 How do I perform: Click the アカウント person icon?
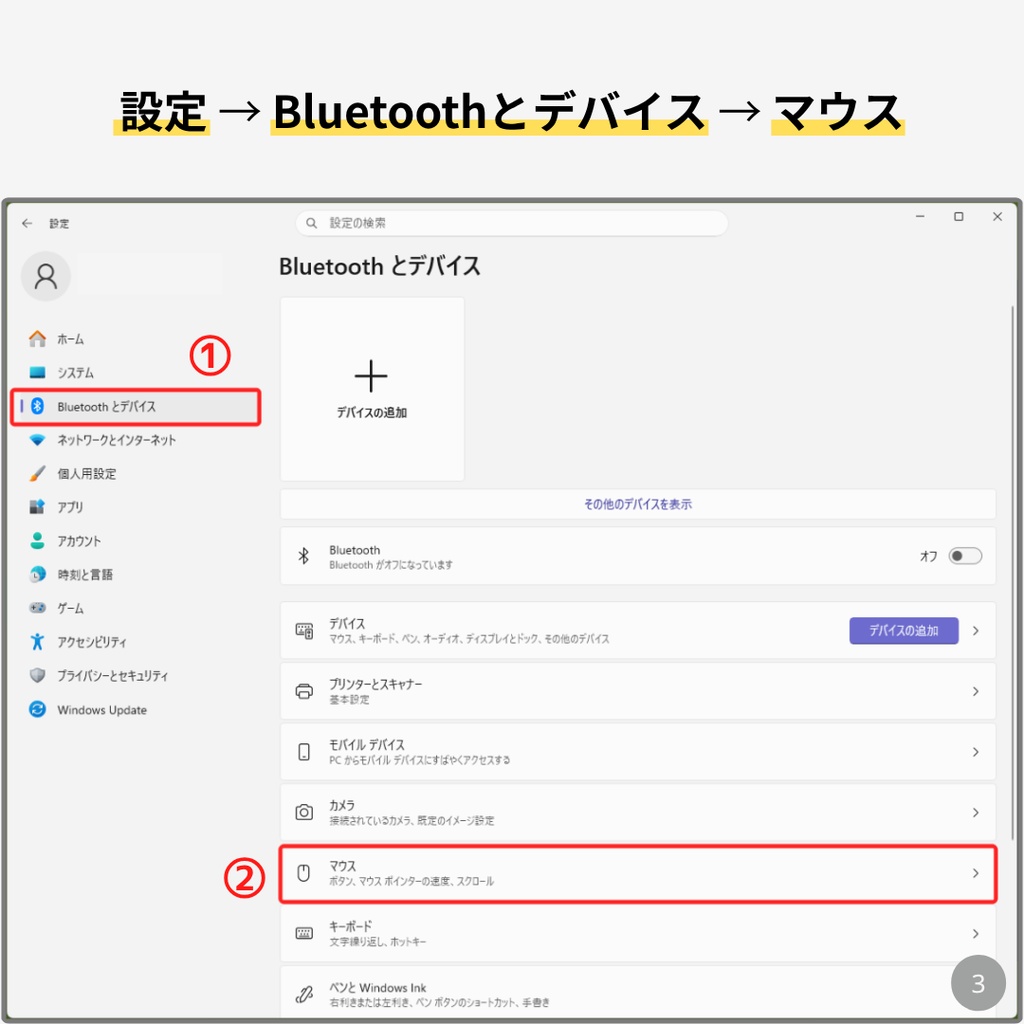tap(37, 541)
